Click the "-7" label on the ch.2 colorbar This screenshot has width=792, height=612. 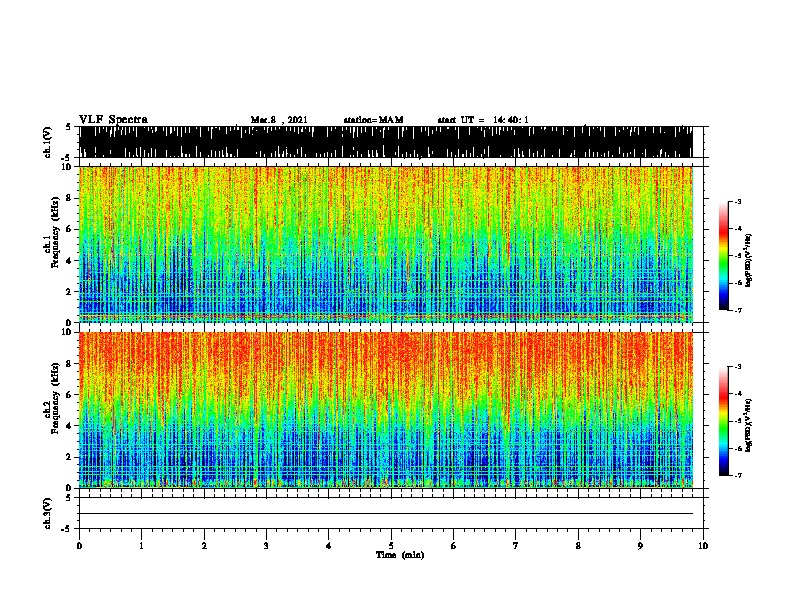point(738,475)
